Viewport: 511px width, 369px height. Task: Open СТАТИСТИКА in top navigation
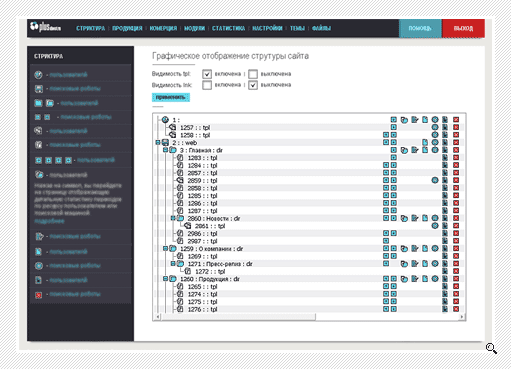tap(228, 28)
